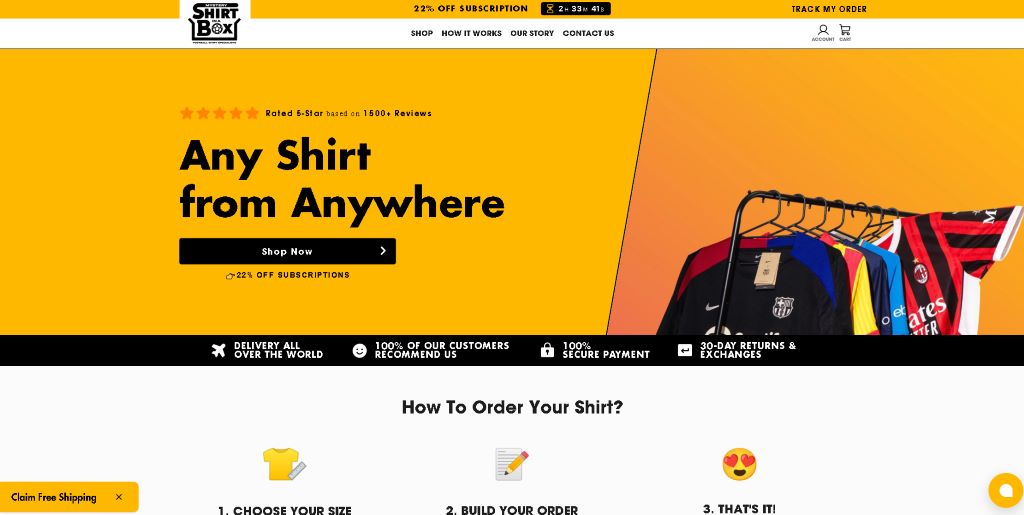
Task: Open the chat bubble widget
Action: coord(1006,490)
